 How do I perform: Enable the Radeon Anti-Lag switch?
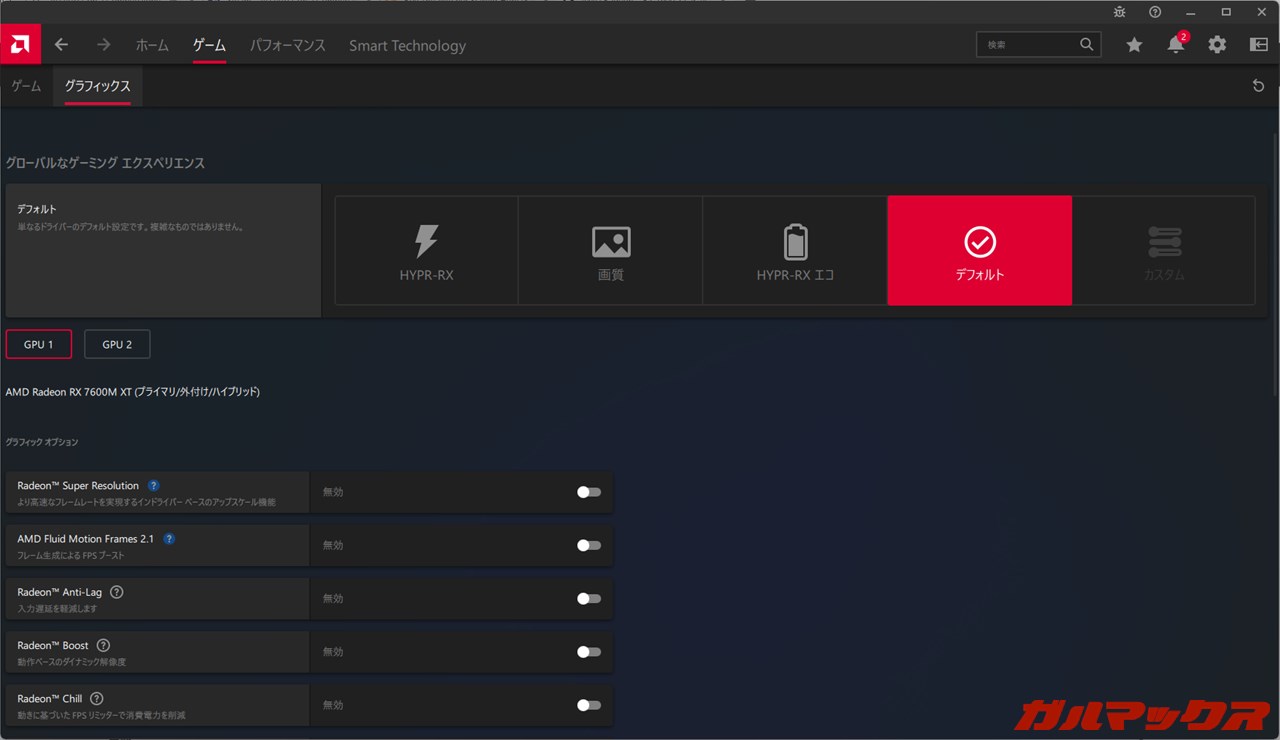(589, 598)
